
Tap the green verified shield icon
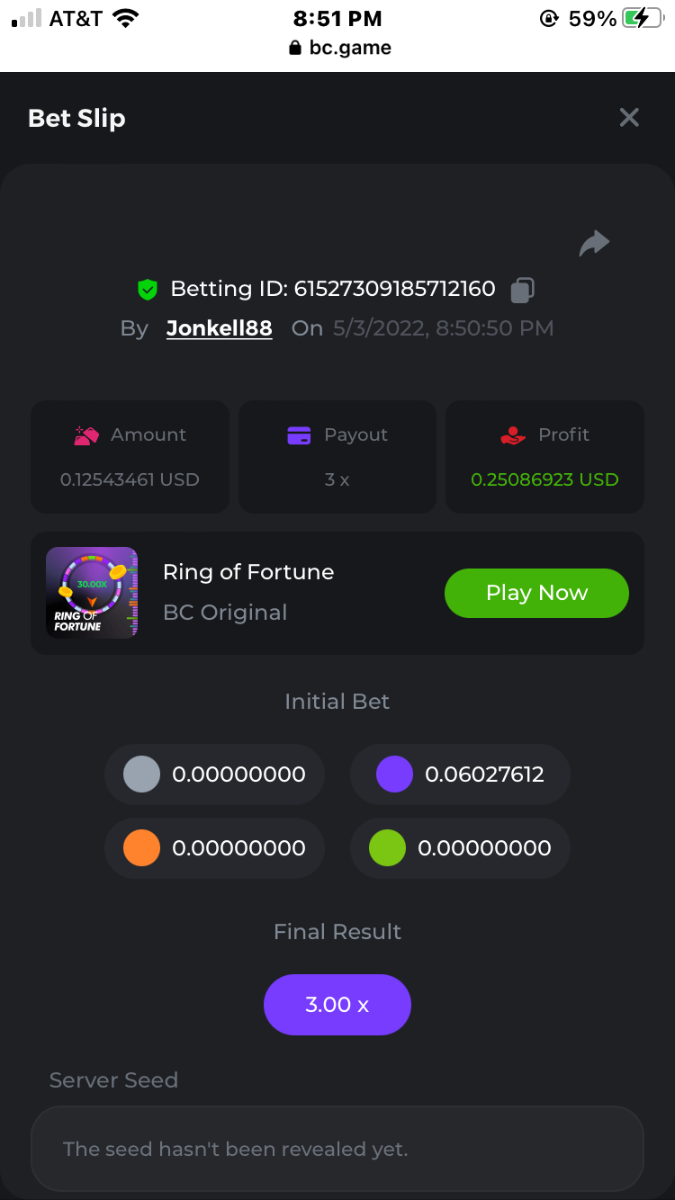click(x=148, y=290)
